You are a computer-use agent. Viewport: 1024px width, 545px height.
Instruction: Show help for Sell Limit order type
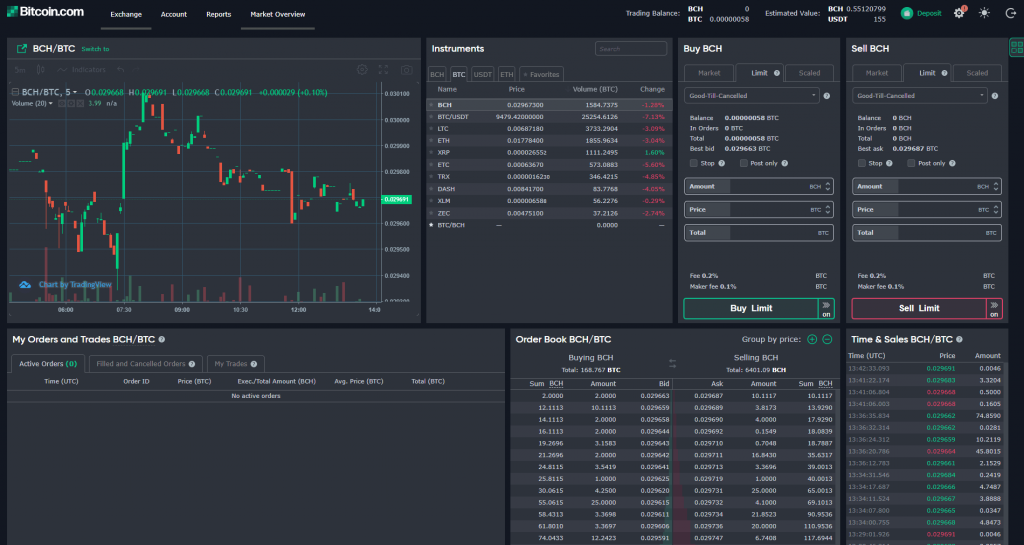944,73
